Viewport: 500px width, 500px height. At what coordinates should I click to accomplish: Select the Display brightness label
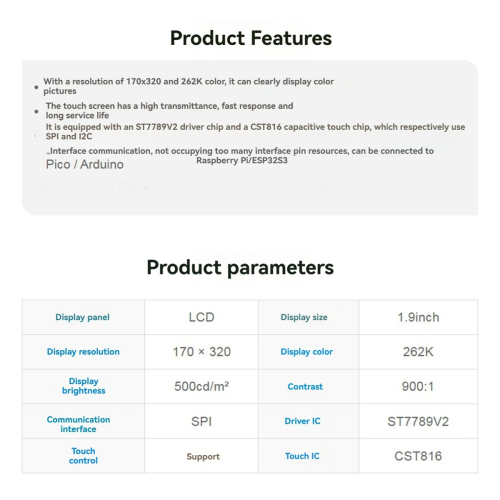[84, 386]
